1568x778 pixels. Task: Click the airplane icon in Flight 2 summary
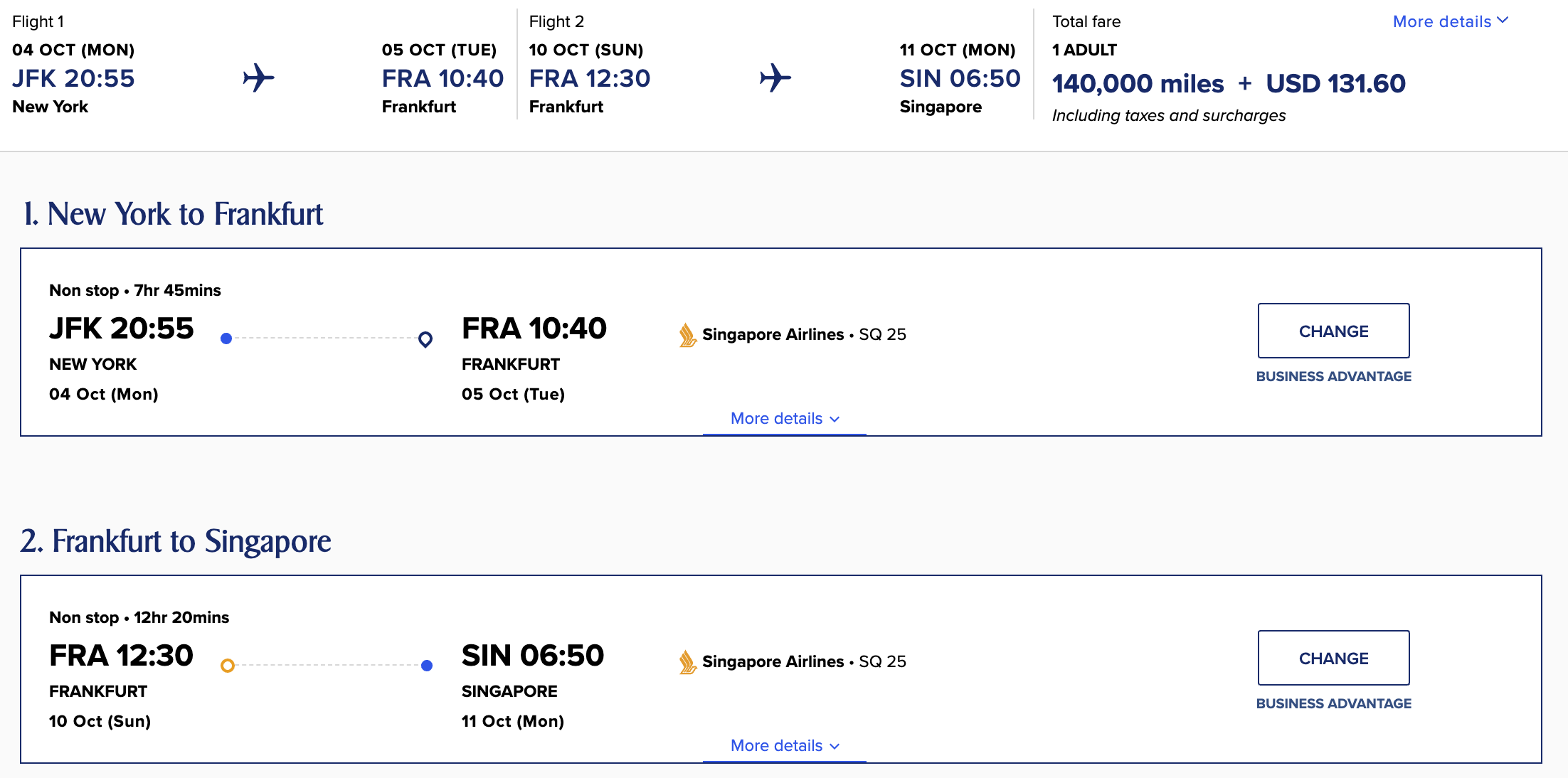tap(775, 78)
